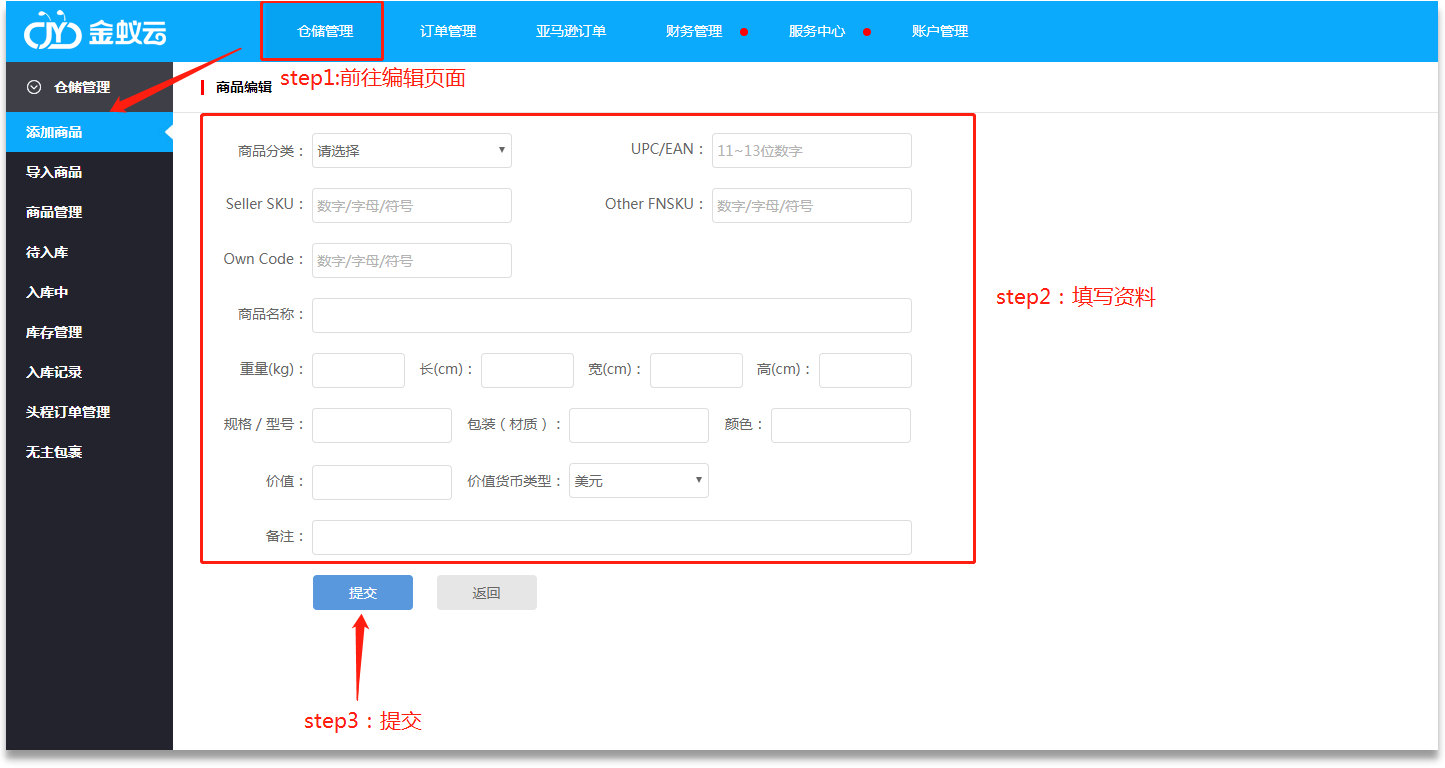Switch to the 亚马逊订单 tab
The height and width of the screenshot is (768, 1445).
tap(571, 32)
